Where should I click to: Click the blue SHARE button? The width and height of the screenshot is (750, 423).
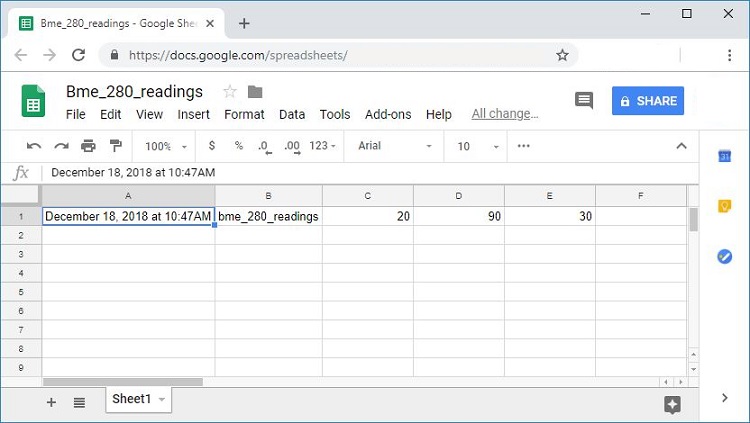pos(648,101)
